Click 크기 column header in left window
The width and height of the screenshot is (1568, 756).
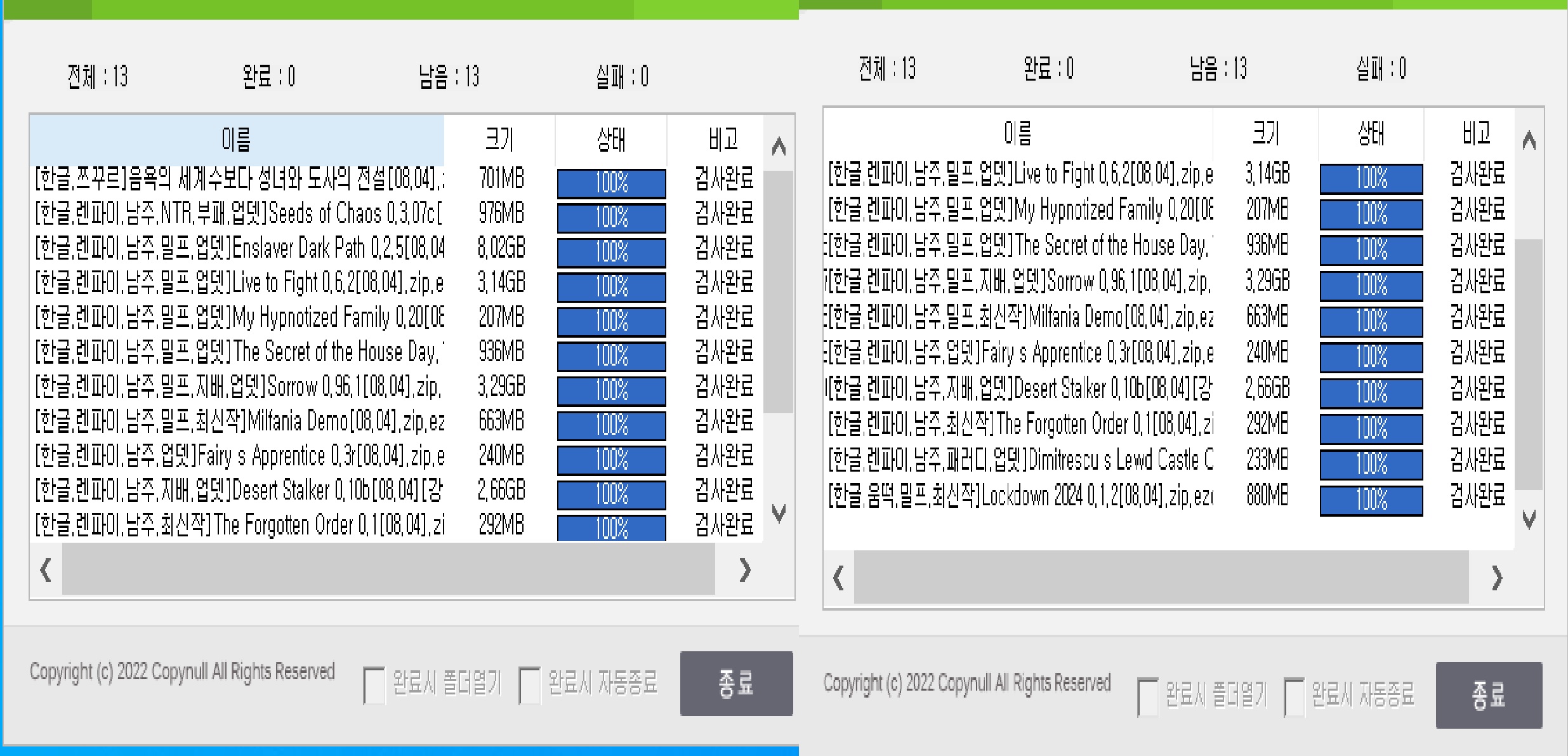(499, 139)
